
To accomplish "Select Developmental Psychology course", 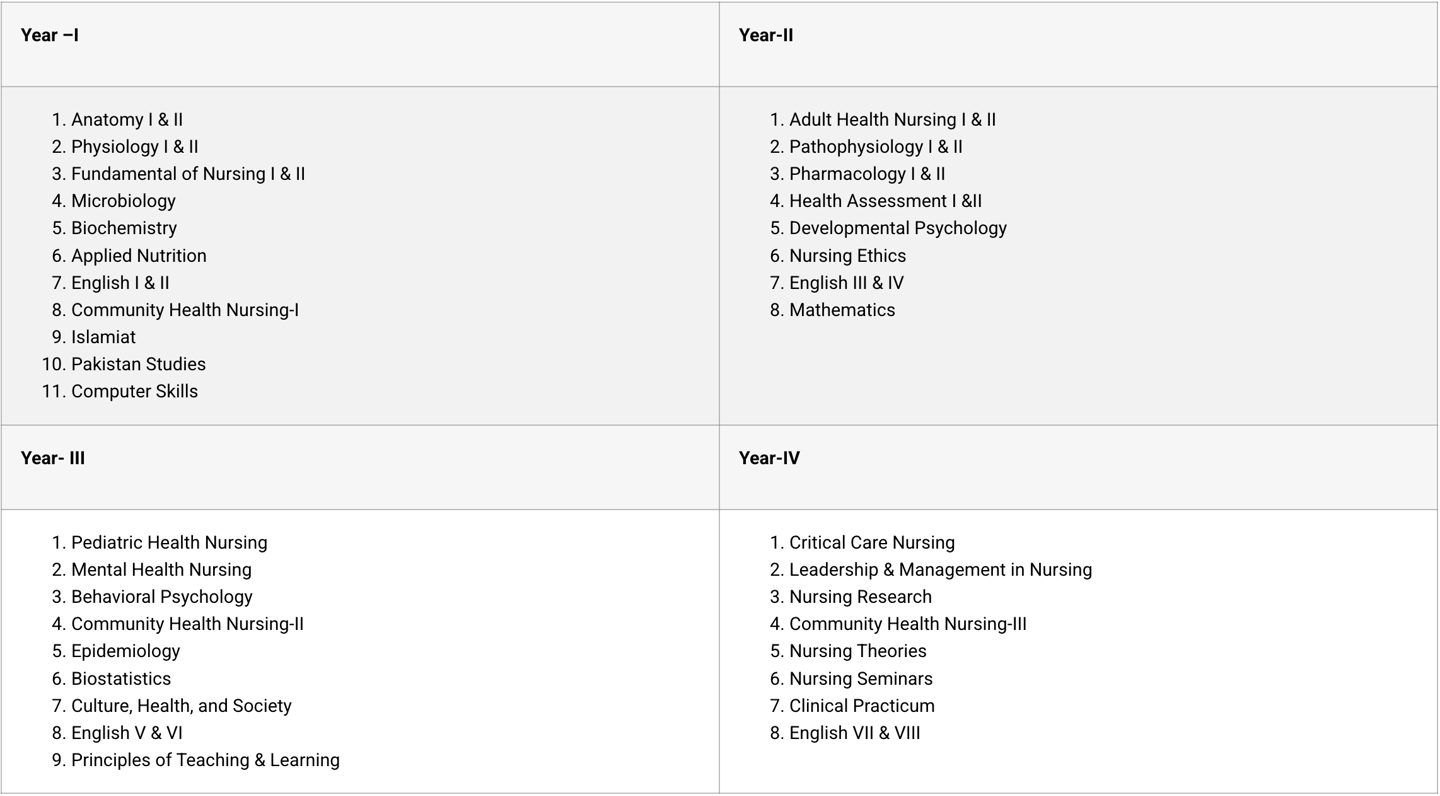I will click(898, 229).
